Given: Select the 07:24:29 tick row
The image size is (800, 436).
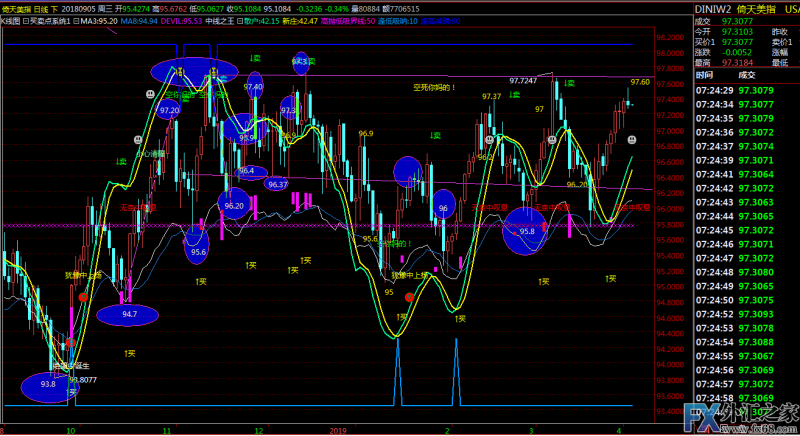Looking at the screenshot, I should pyautogui.click(x=744, y=89).
